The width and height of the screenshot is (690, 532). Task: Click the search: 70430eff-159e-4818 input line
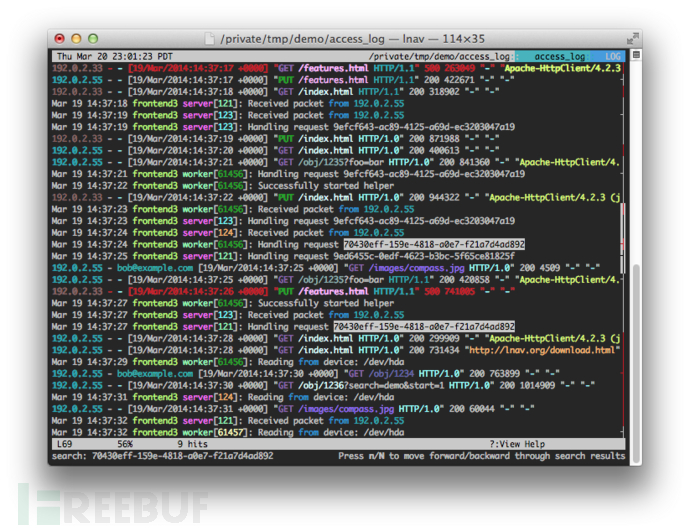point(162,456)
